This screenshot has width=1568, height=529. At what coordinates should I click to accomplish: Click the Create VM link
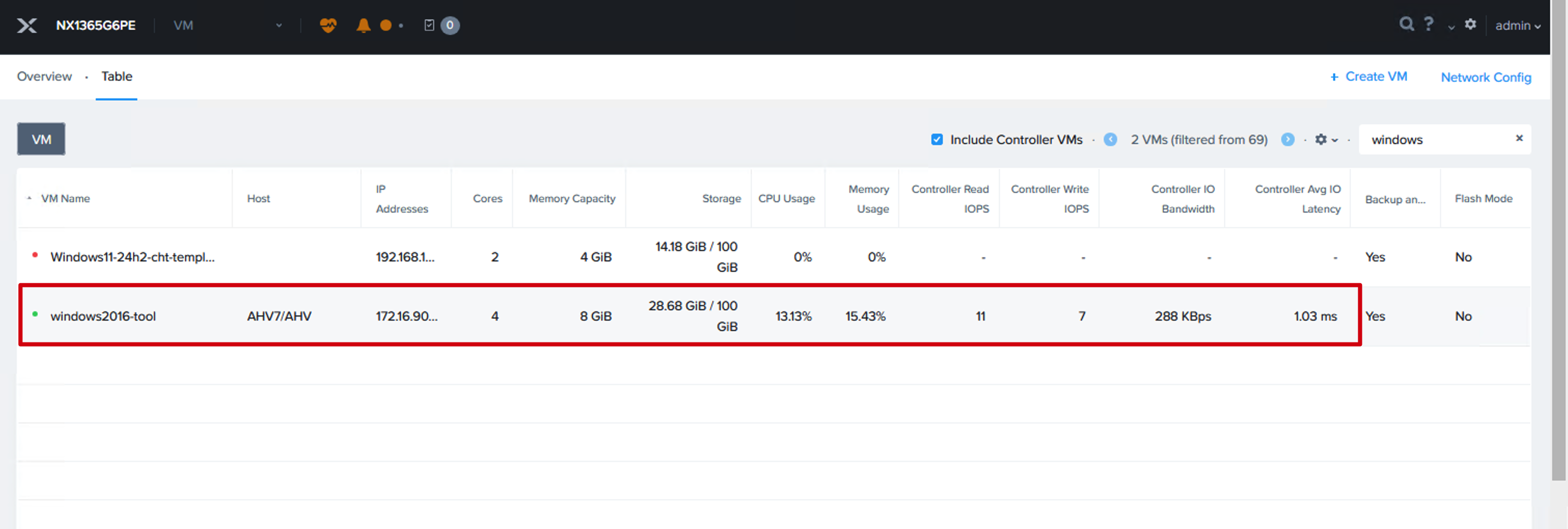tap(1369, 77)
